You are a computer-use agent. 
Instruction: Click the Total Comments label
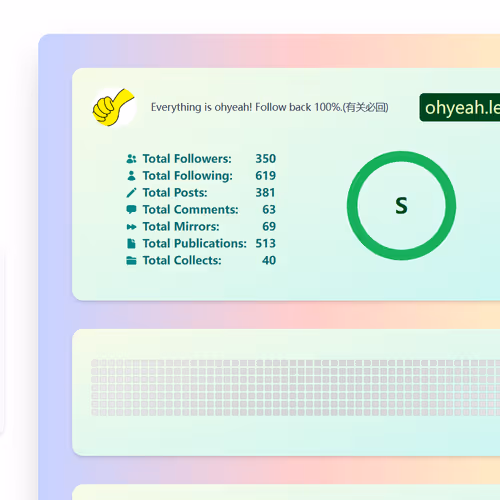190,210
